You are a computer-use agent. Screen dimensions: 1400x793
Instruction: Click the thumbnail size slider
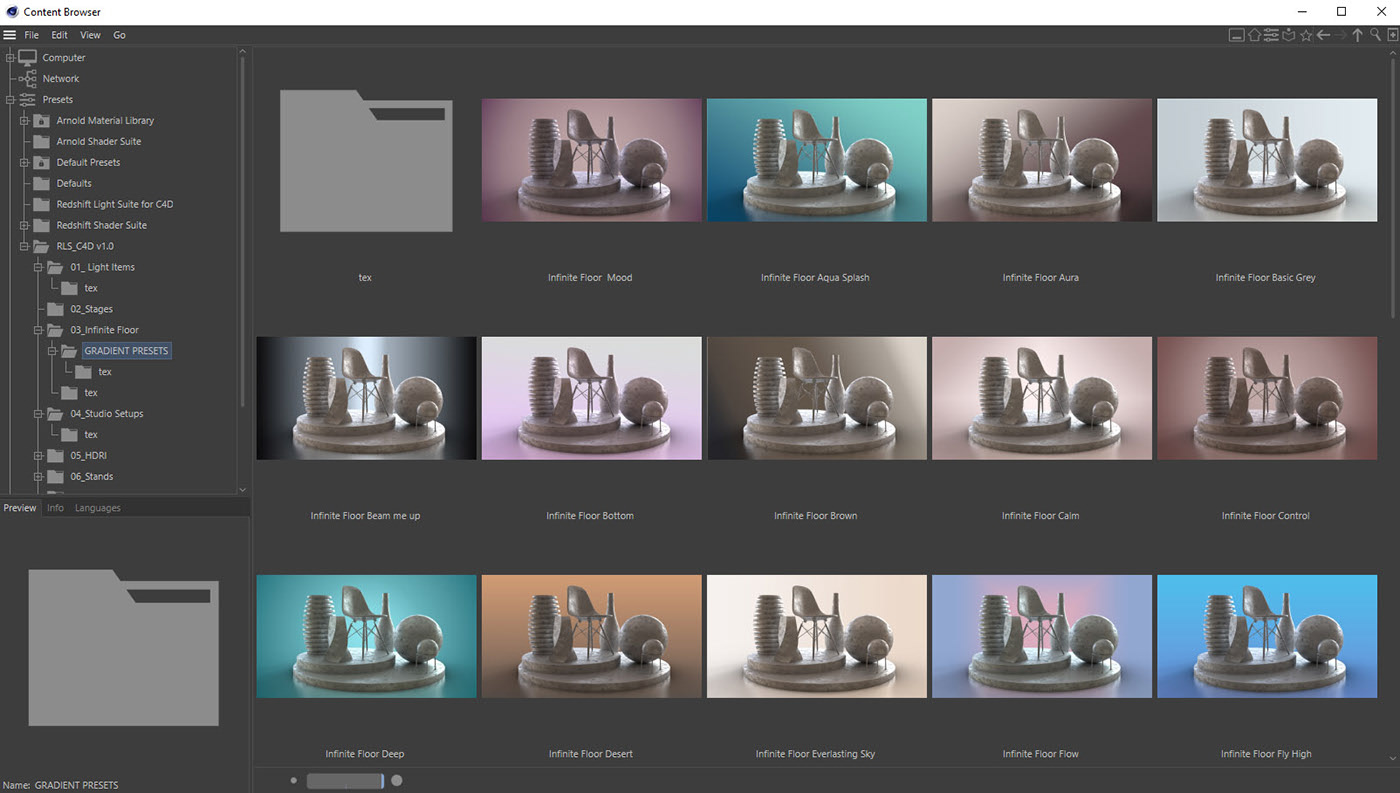[x=345, y=781]
